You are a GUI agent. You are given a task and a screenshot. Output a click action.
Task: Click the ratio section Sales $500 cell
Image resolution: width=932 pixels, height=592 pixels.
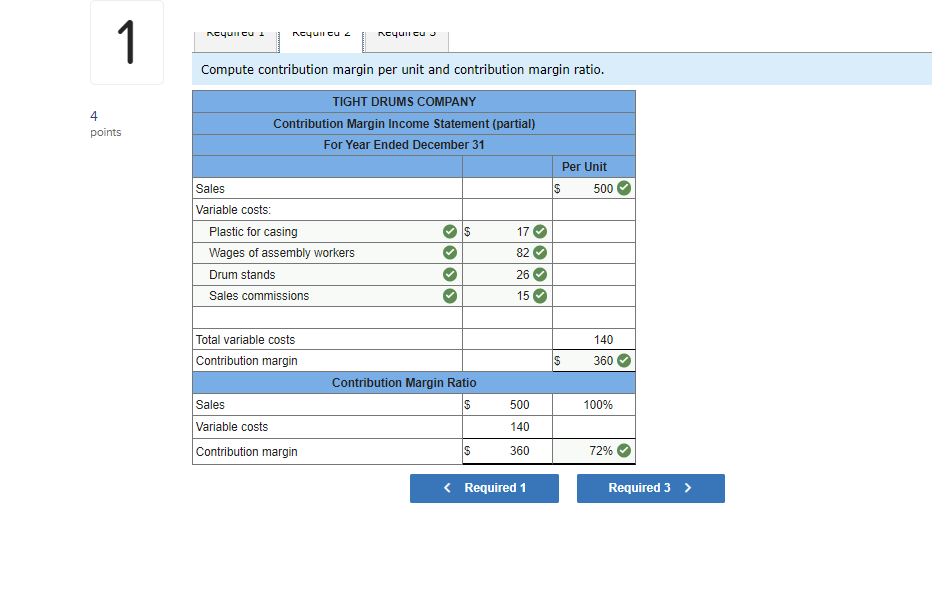point(507,405)
